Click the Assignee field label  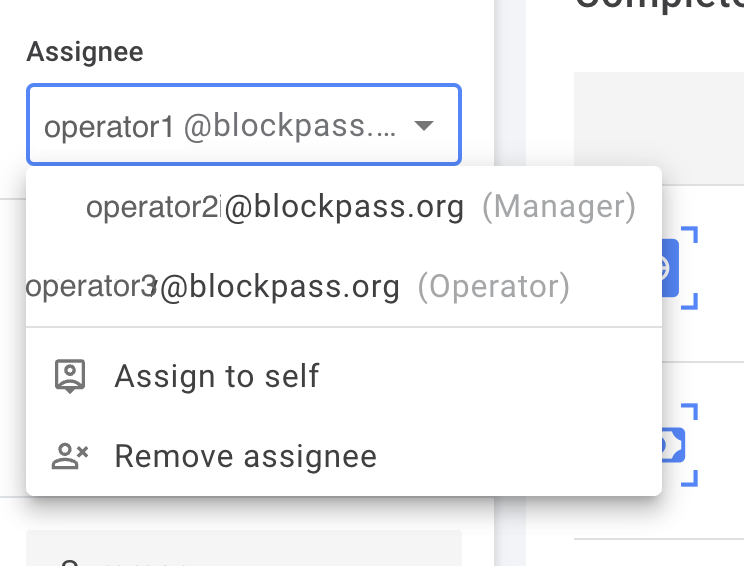point(85,52)
